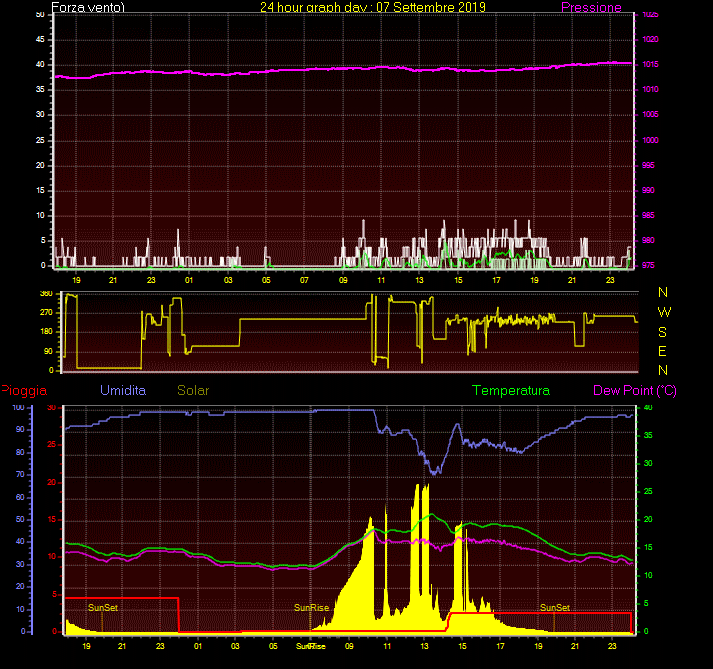
Task: Click the 'SunRise' marker label inside bottom graph
Action: pyautogui.click(x=311, y=608)
